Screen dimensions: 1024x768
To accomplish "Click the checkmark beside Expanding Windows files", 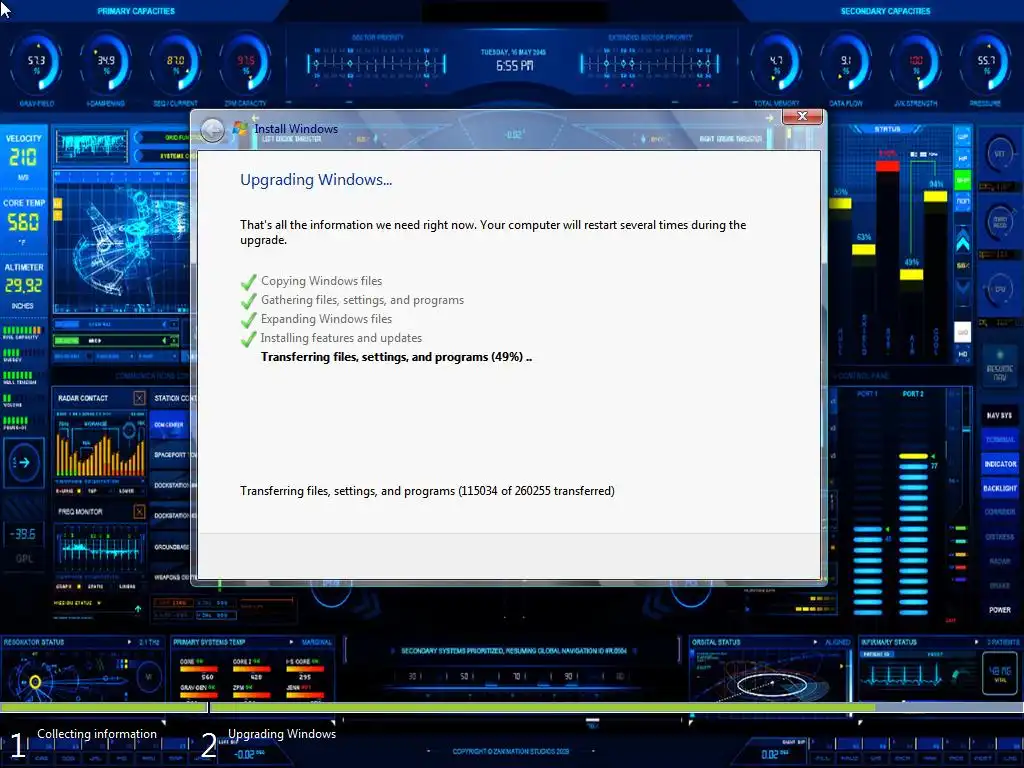I will coord(248,319).
